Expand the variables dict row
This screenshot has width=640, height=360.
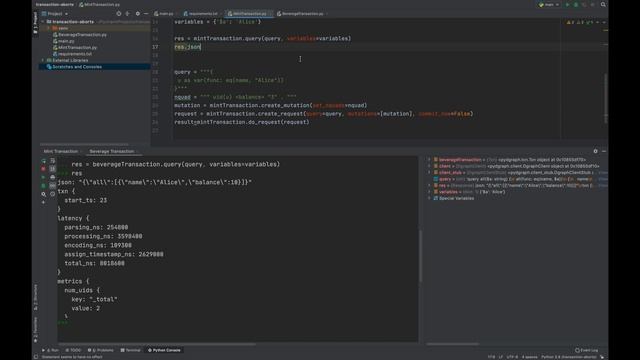pyautogui.click(x=429, y=192)
